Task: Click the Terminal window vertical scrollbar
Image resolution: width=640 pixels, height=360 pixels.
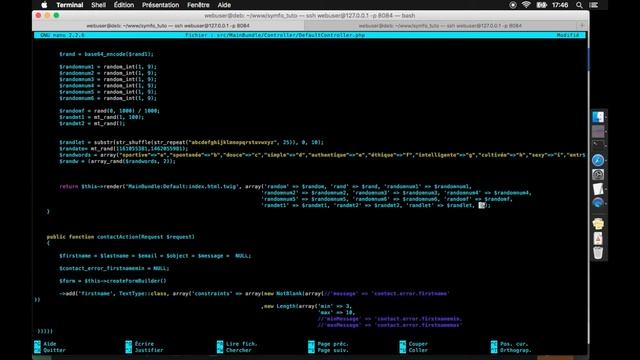Action: coord(588,188)
